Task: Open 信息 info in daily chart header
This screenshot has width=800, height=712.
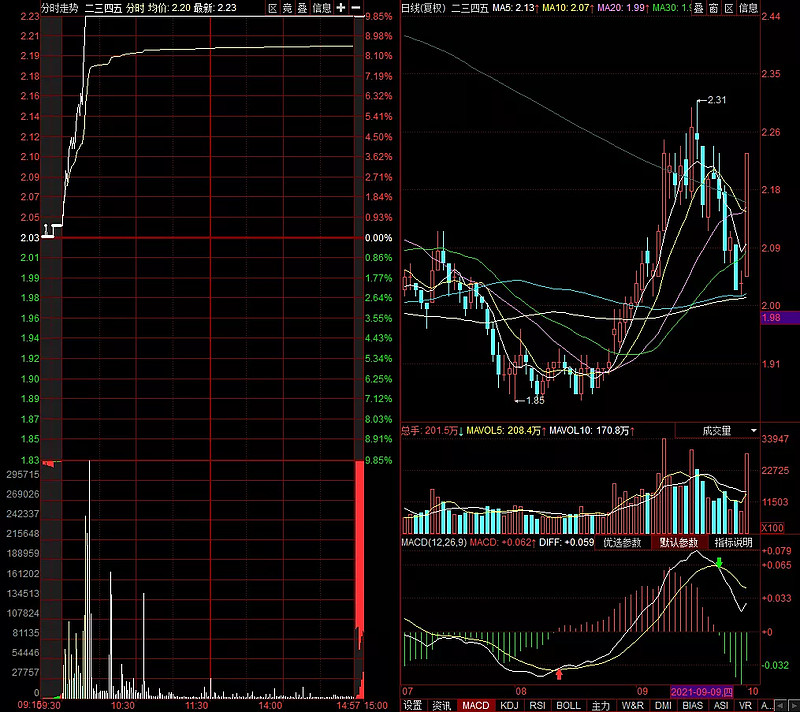Action: [x=748, y=8]
